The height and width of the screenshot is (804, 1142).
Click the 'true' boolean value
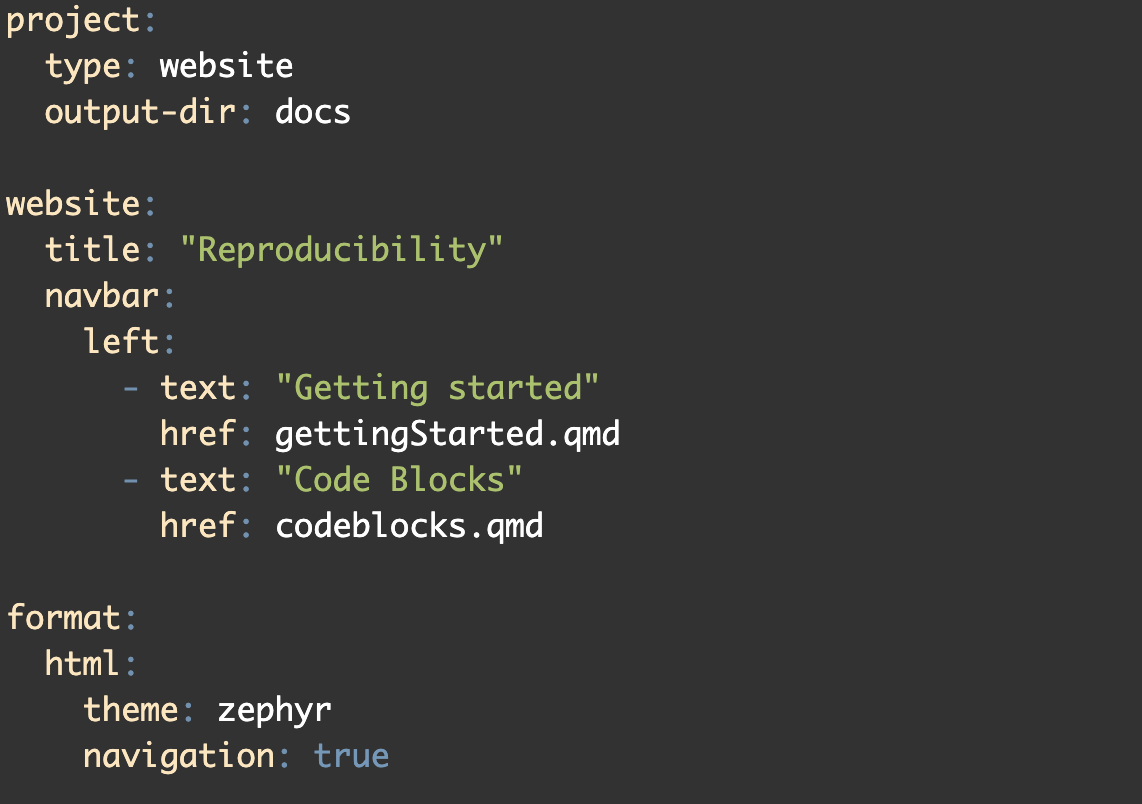[352, 757]
